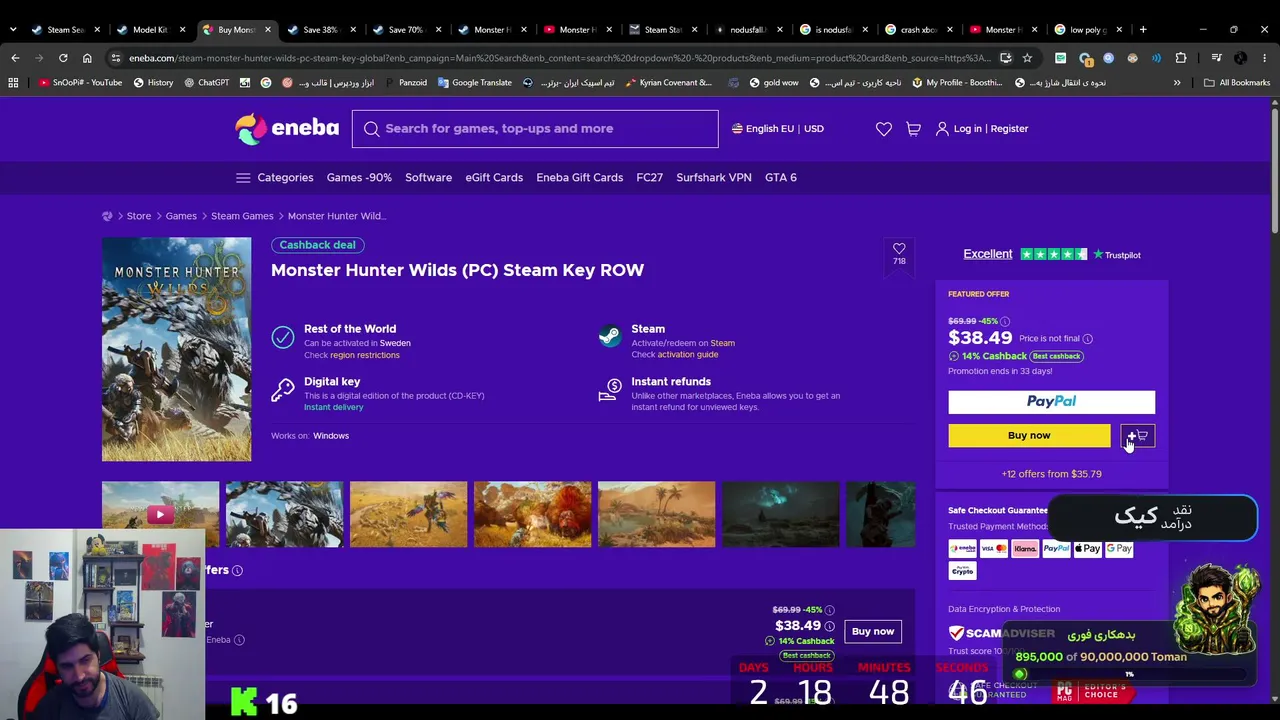Click the browser home icon

tap(87, 58)
